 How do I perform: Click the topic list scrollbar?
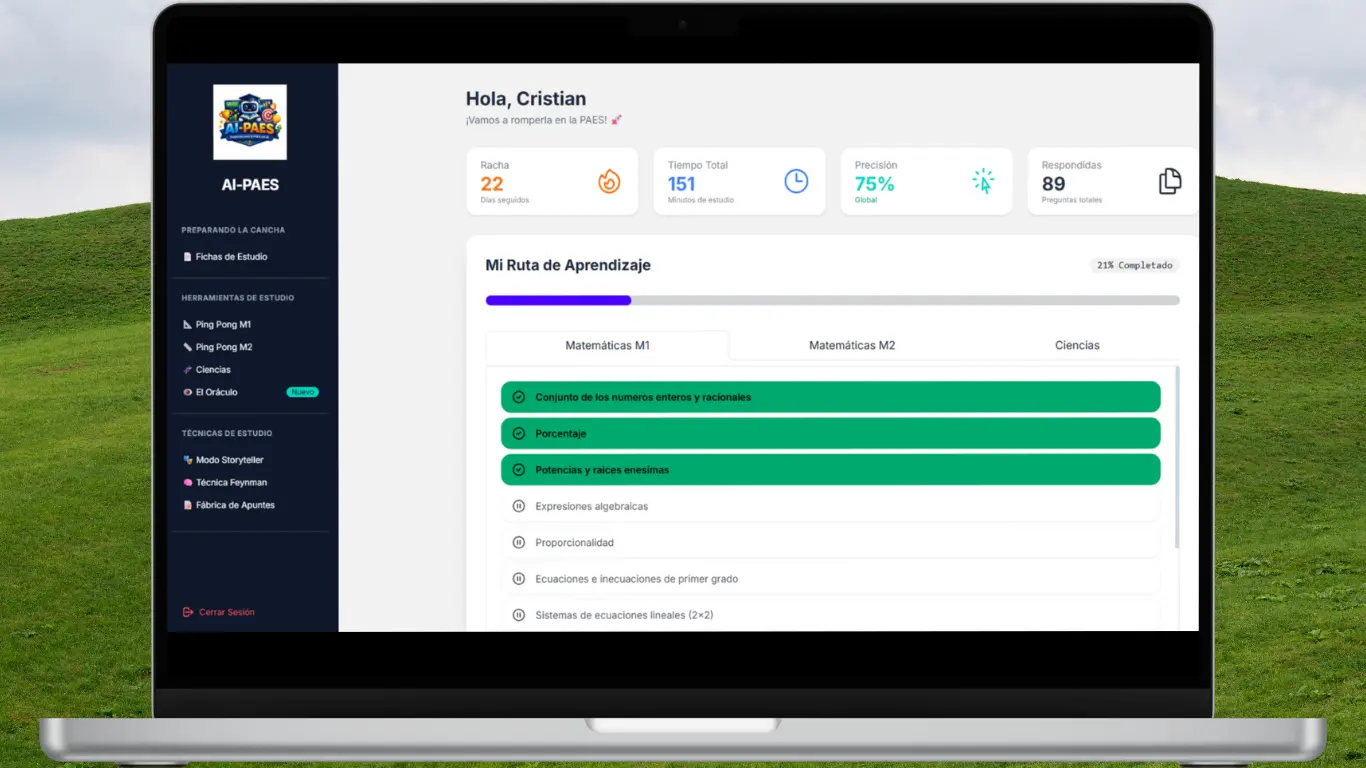point(1177,457)
